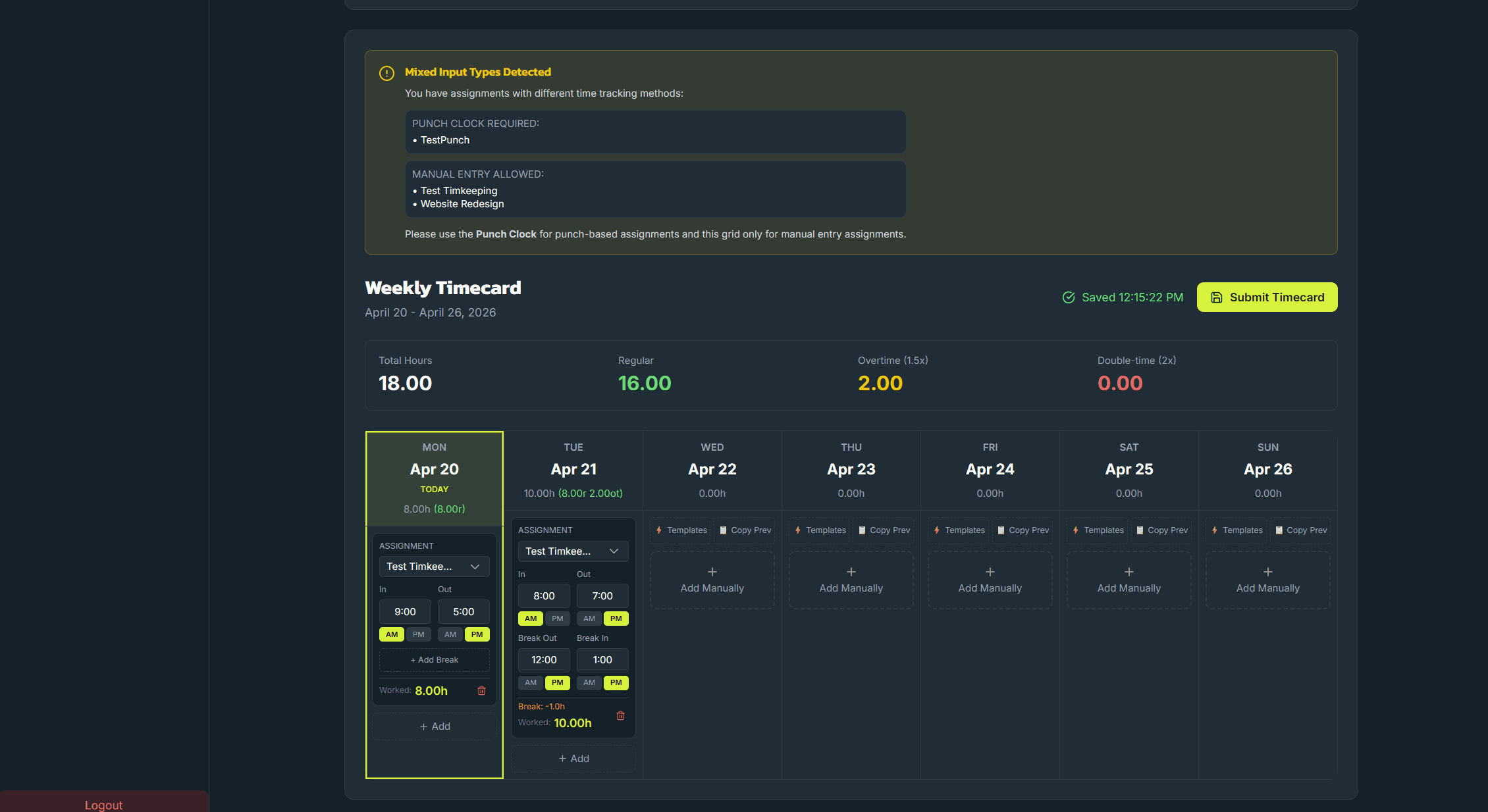
Task: Edit Tuesday's Out time 7:00 field
Action: (x=602, y=596)
